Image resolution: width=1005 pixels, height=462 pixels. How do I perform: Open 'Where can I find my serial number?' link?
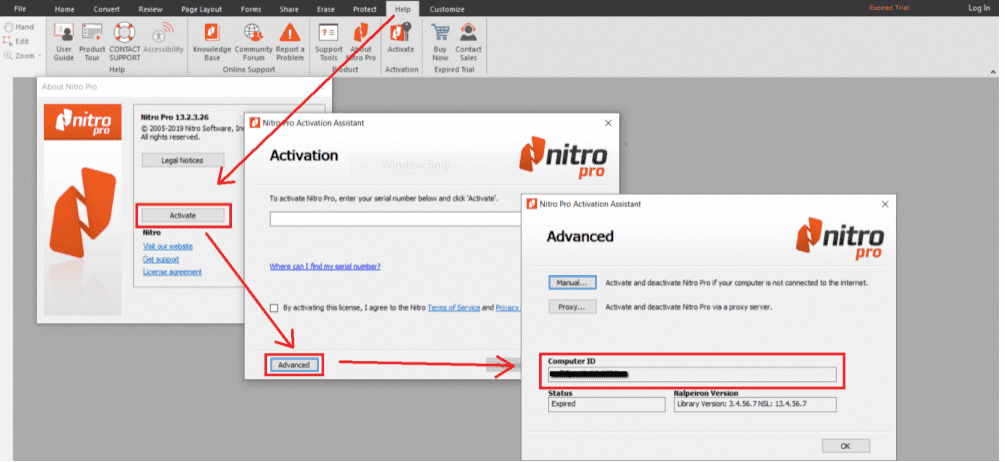coord(325,266)
